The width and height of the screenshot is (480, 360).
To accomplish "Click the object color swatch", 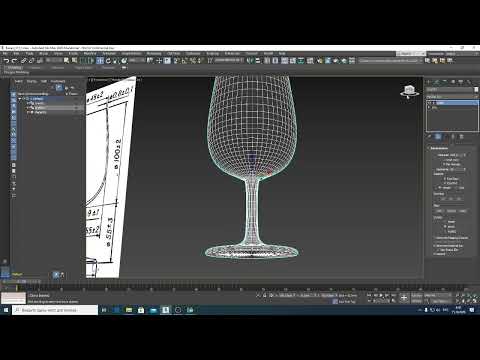I will tap(476, 90).
